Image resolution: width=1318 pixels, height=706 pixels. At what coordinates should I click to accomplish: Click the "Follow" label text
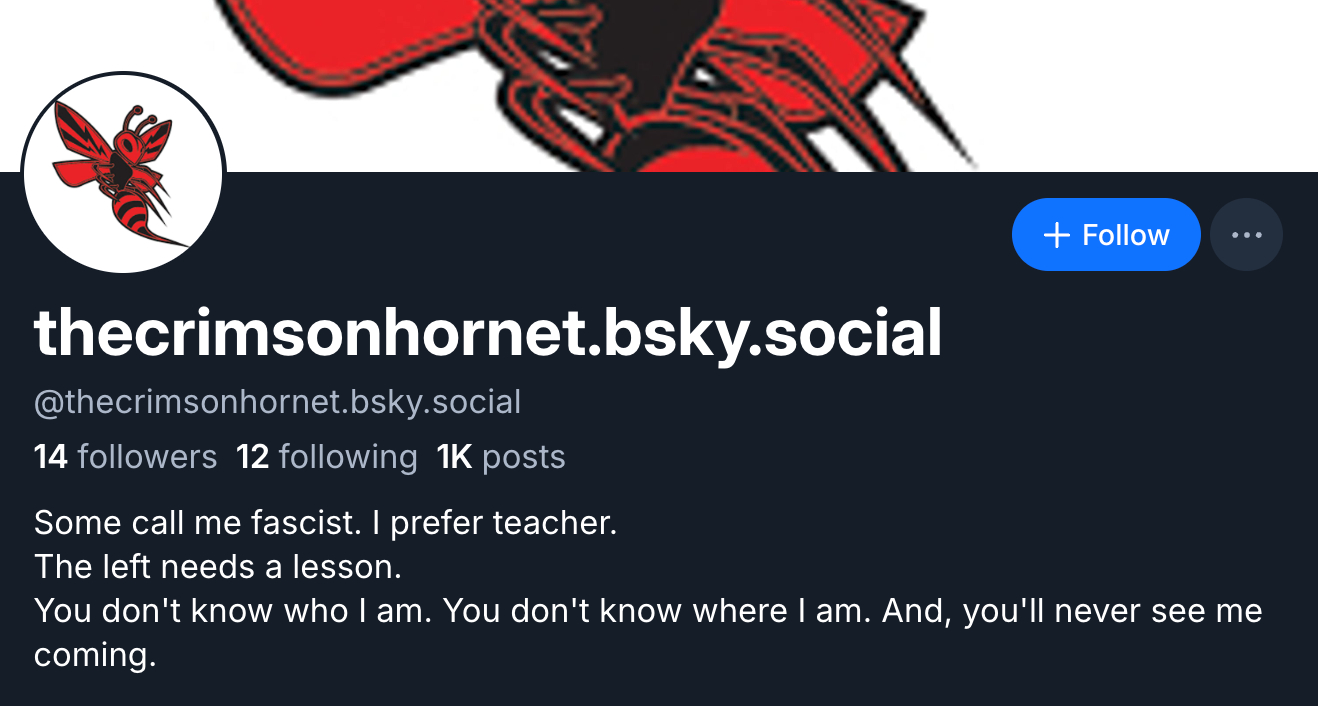(1126, 235)
